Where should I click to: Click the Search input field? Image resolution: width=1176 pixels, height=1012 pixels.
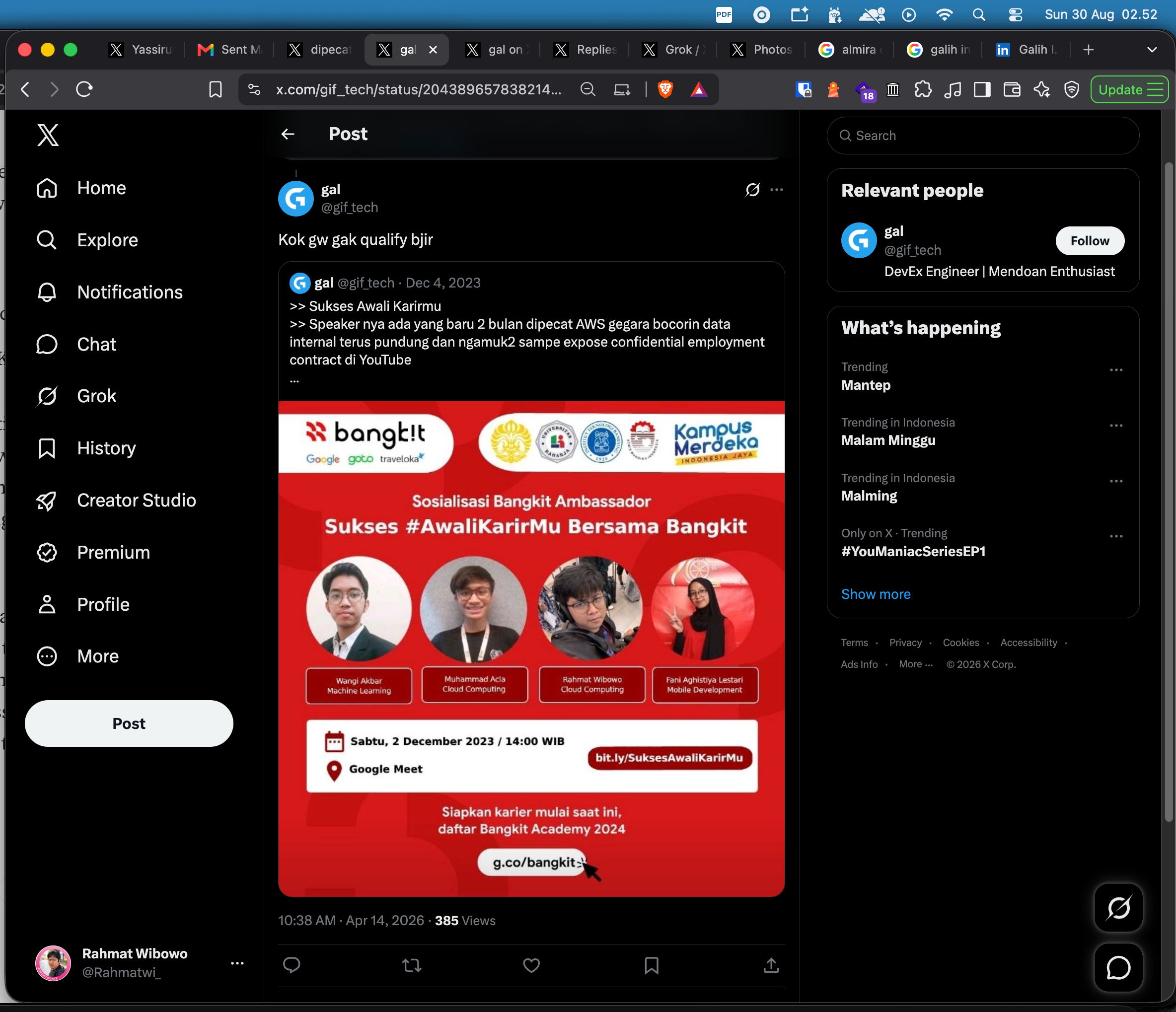(x=983, y=136)
